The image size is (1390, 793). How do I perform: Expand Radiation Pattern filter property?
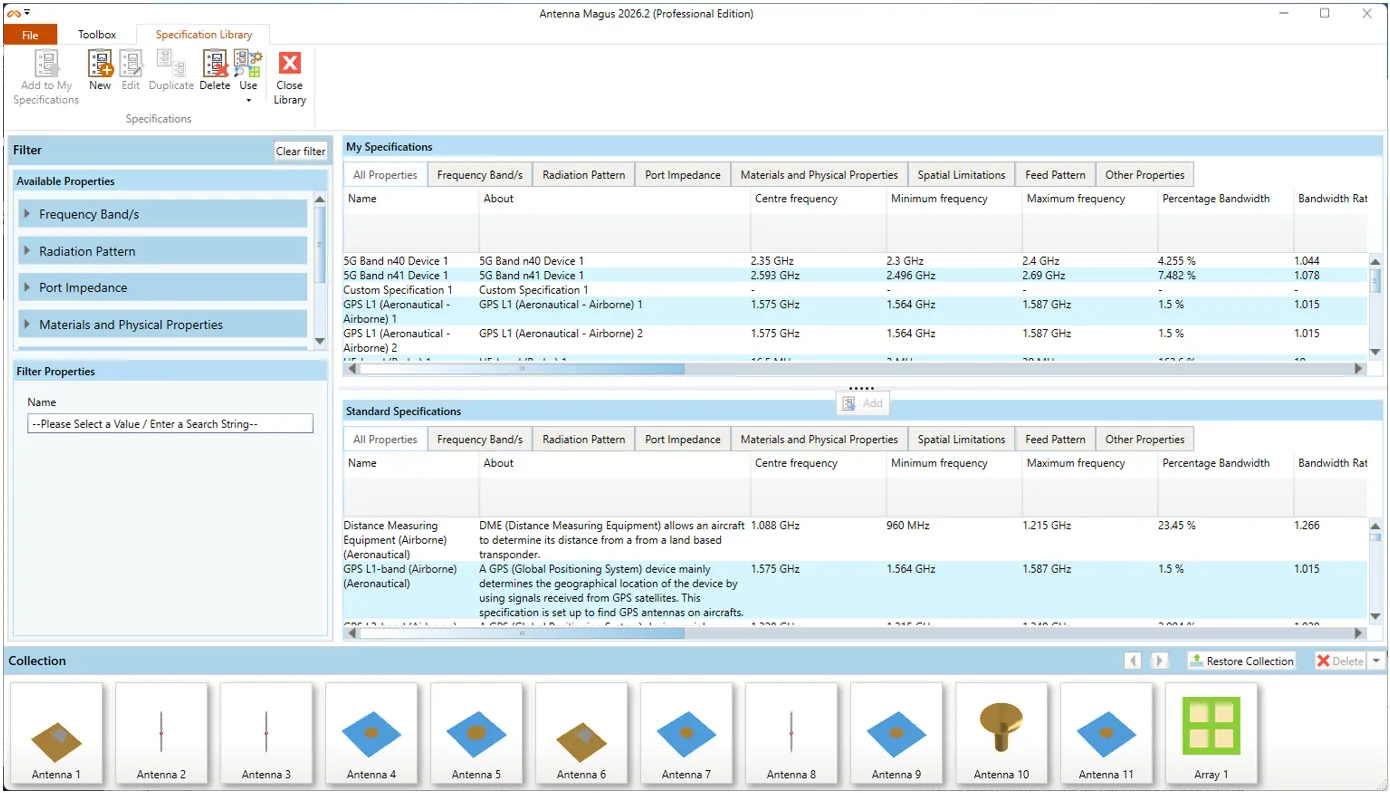(x=163, y=251)
